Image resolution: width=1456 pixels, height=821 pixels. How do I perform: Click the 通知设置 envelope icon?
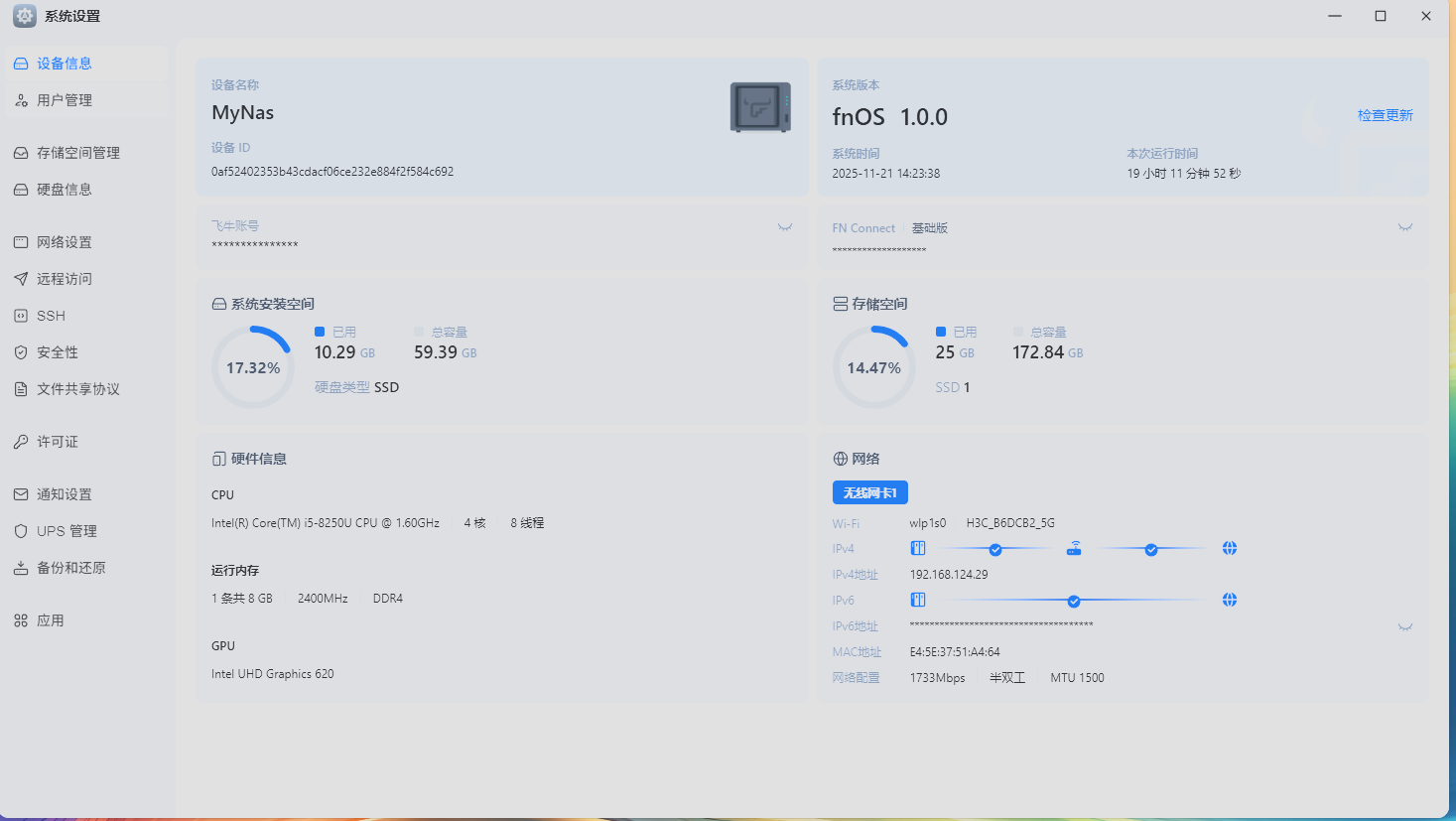click(21, 494)
